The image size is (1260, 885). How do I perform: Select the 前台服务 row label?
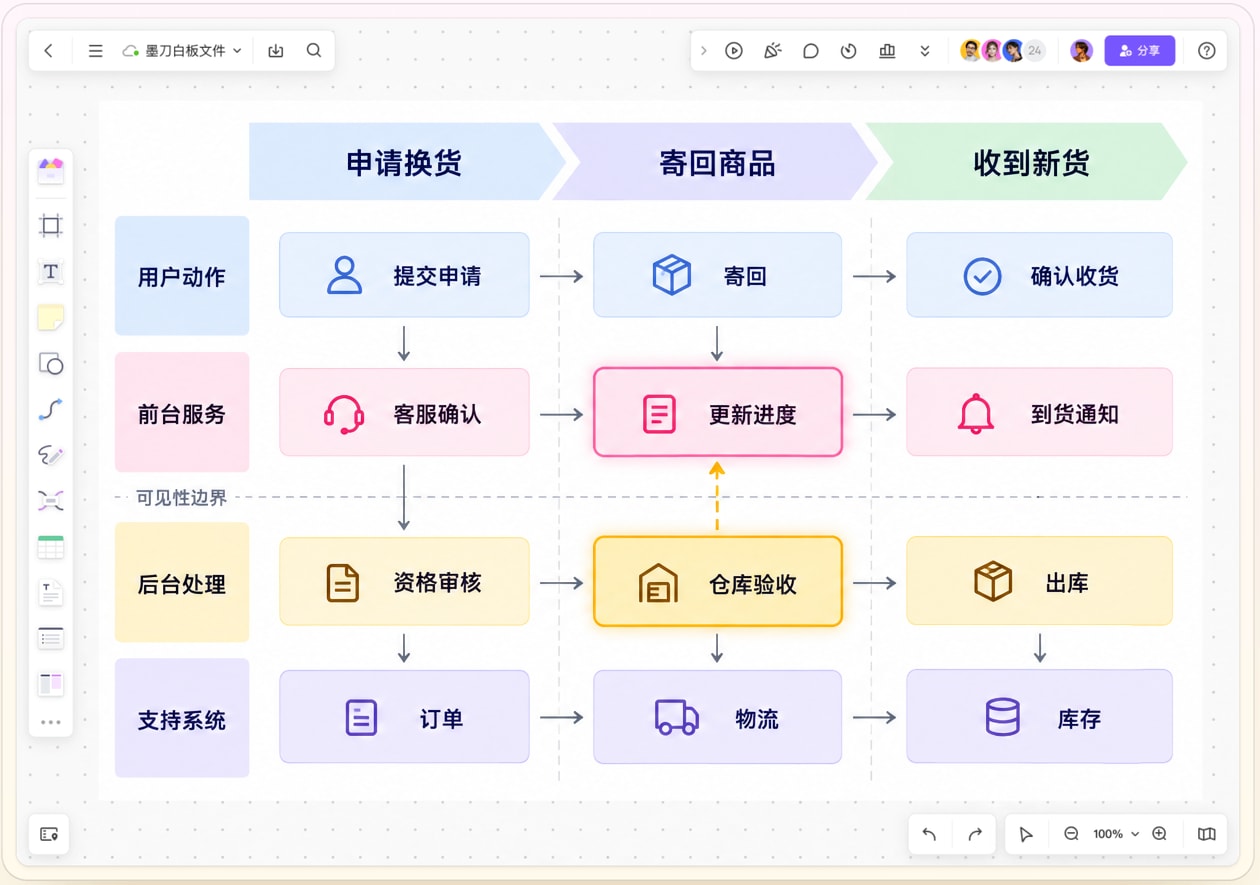coord(182,413)
